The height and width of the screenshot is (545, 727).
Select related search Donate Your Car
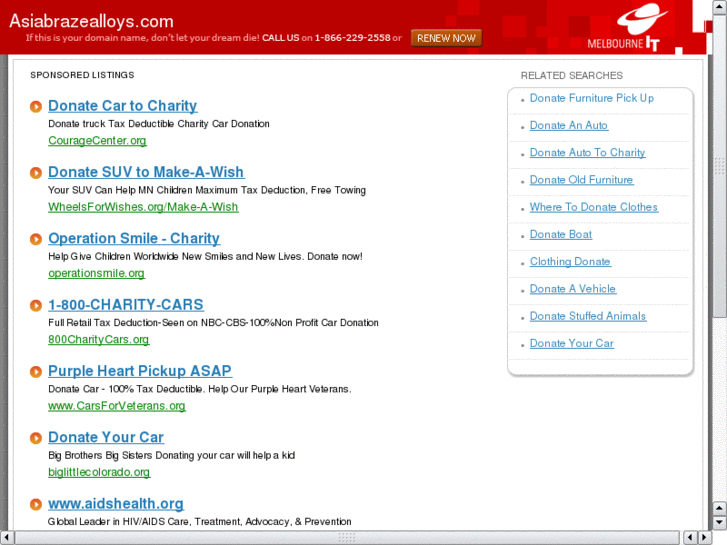click(572, 344)
